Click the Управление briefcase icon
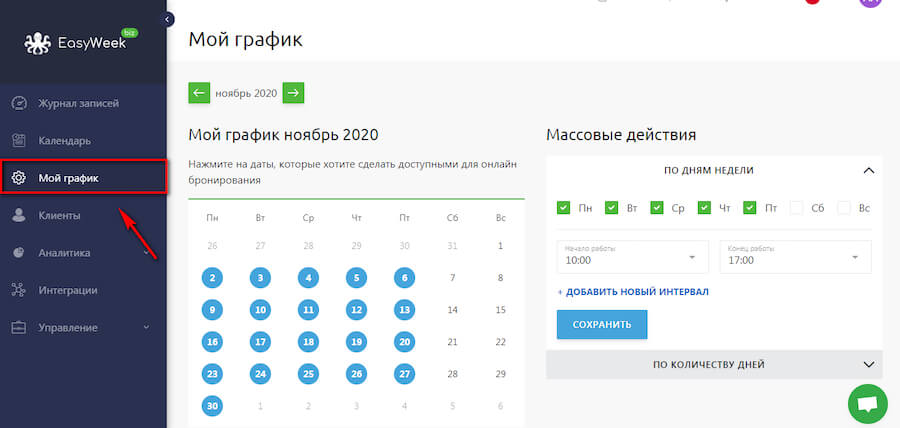Screen dimensions: 900x428 (x=19, y=328)
